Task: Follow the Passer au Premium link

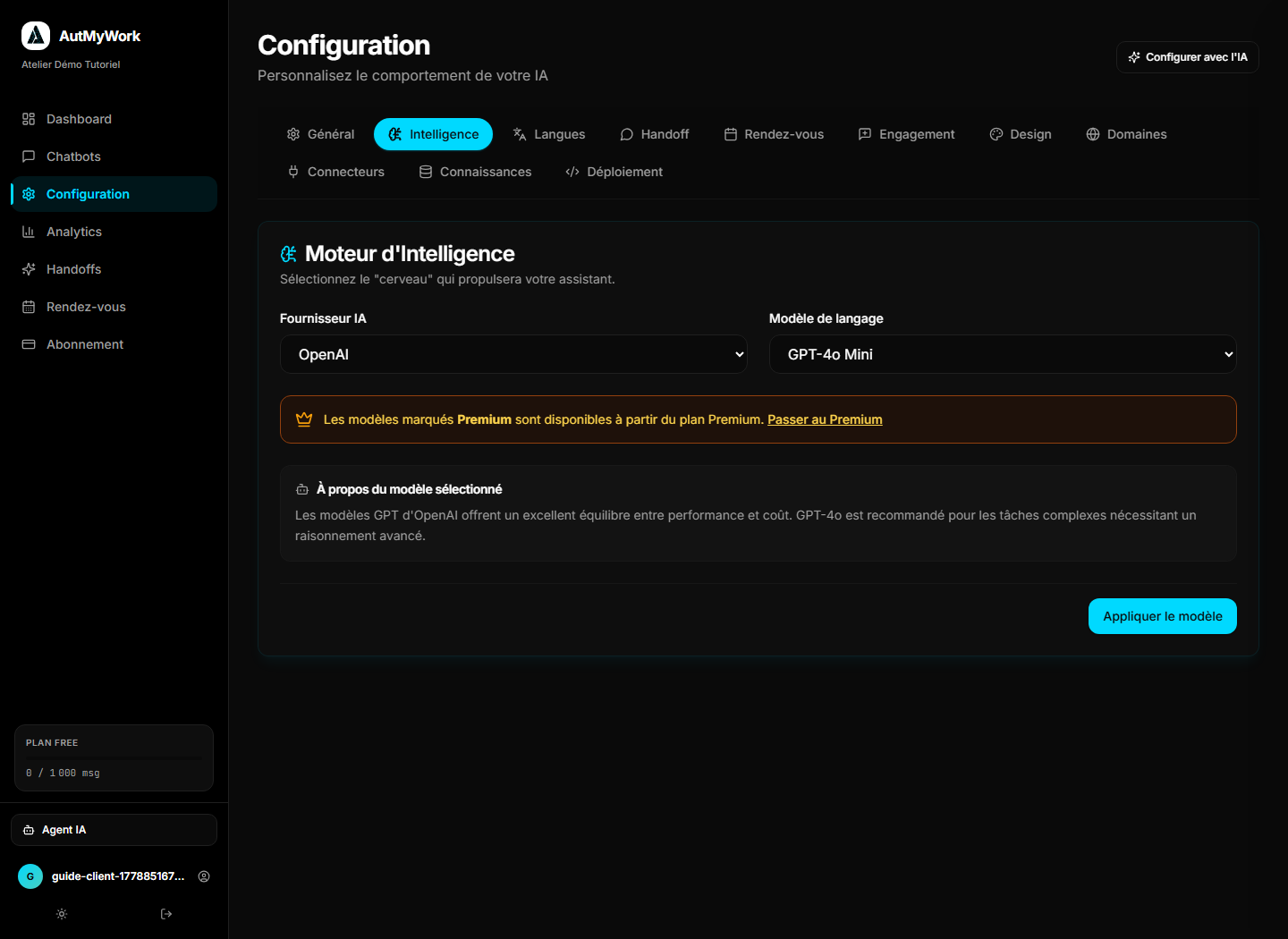Action: tap(825, 419)
